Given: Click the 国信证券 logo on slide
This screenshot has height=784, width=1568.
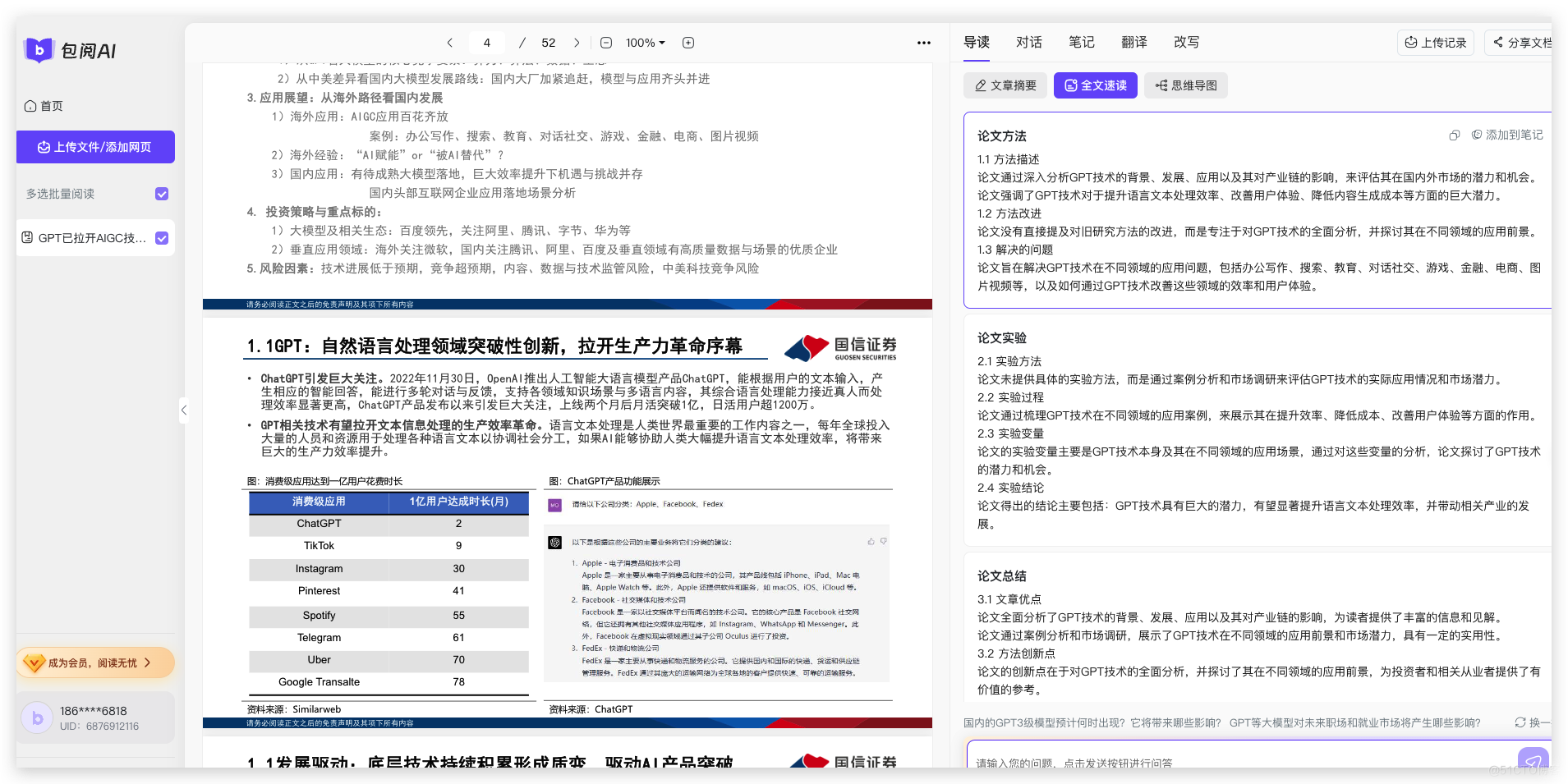Looking at the screenshot, I should 840,348.
